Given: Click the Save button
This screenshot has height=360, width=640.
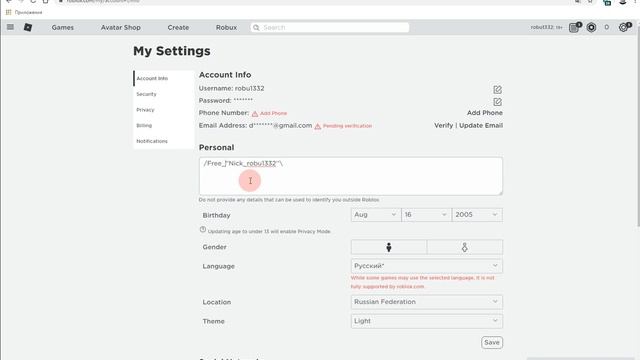Looking at the screenshot, I should (x=492, y=342).
